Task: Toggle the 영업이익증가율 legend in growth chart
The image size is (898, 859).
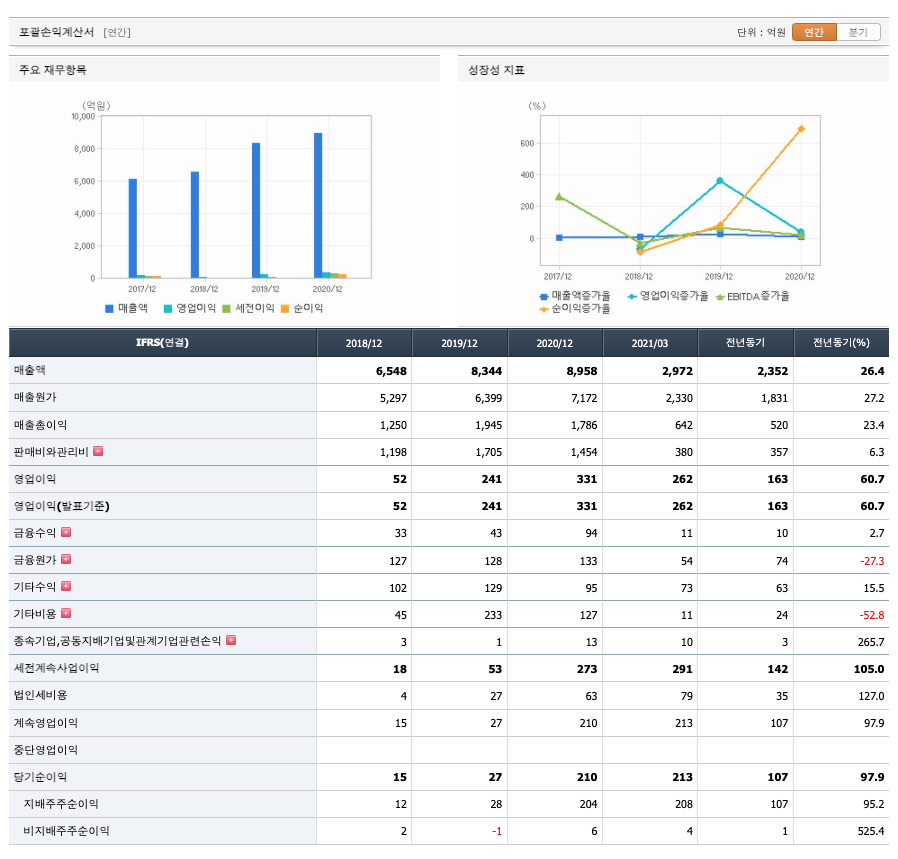Action: 668,295
